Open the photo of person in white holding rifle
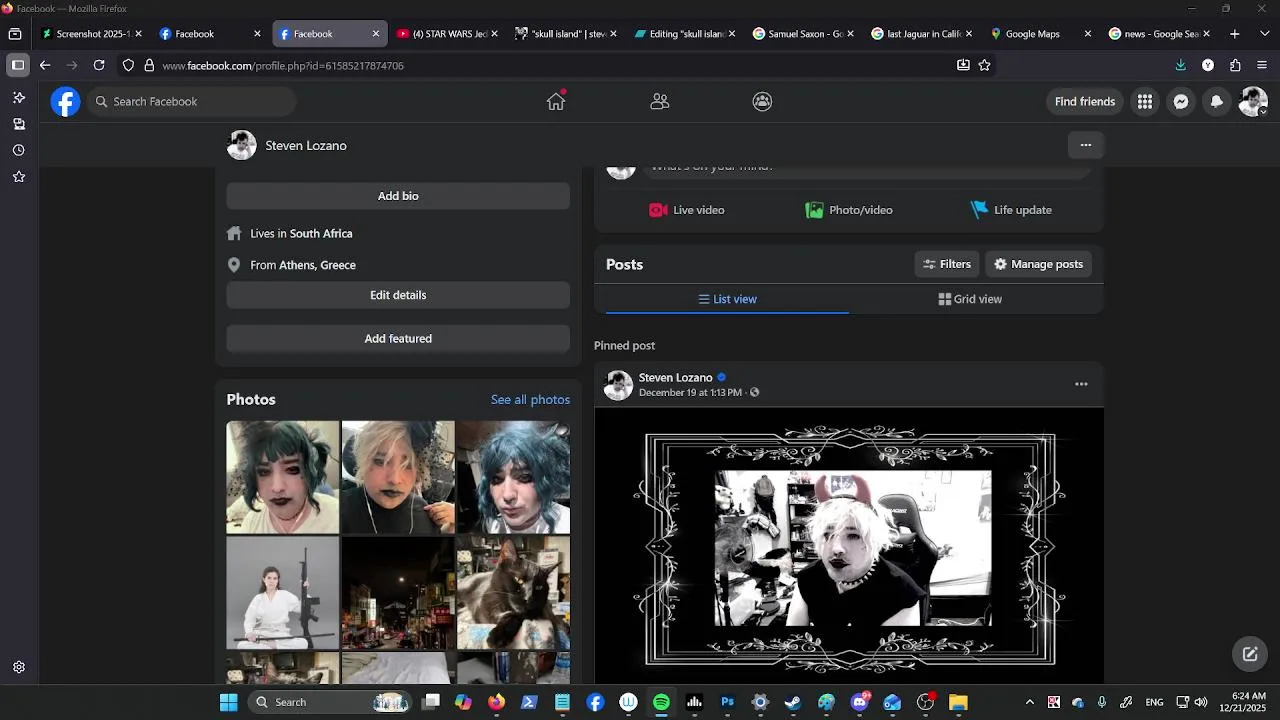This screenshot has width=1280, height=720. click(283, 593)
